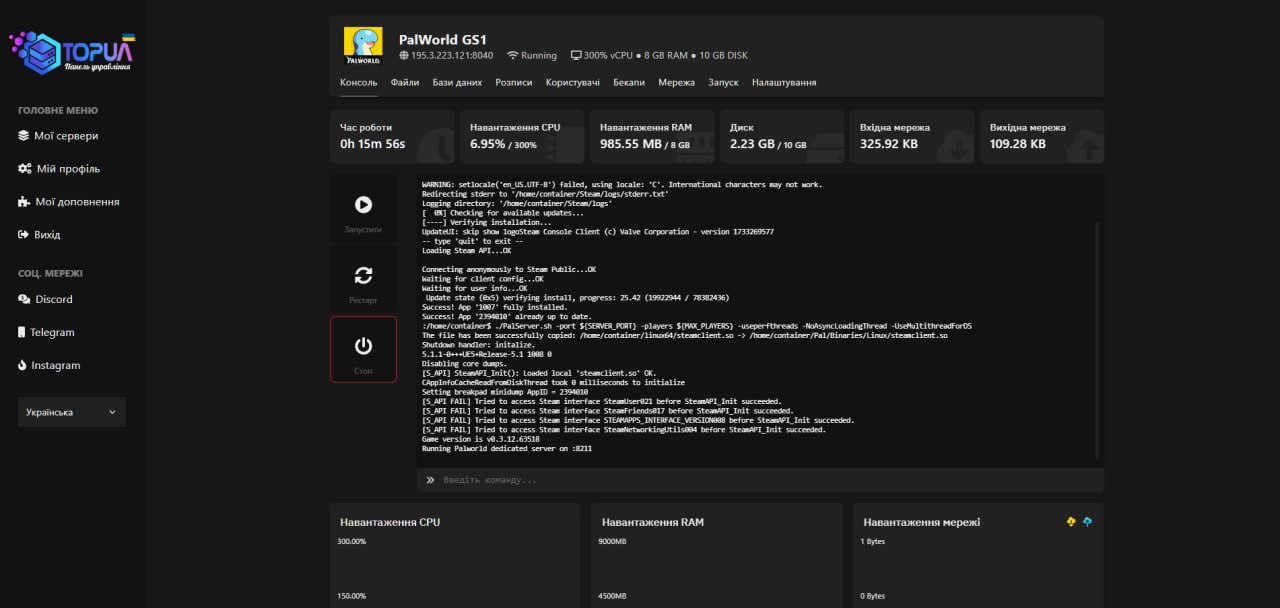Click the PalWorld server thumbnail image
The width and height of the screenshot is (1280, 608).
tap(363, 46)
